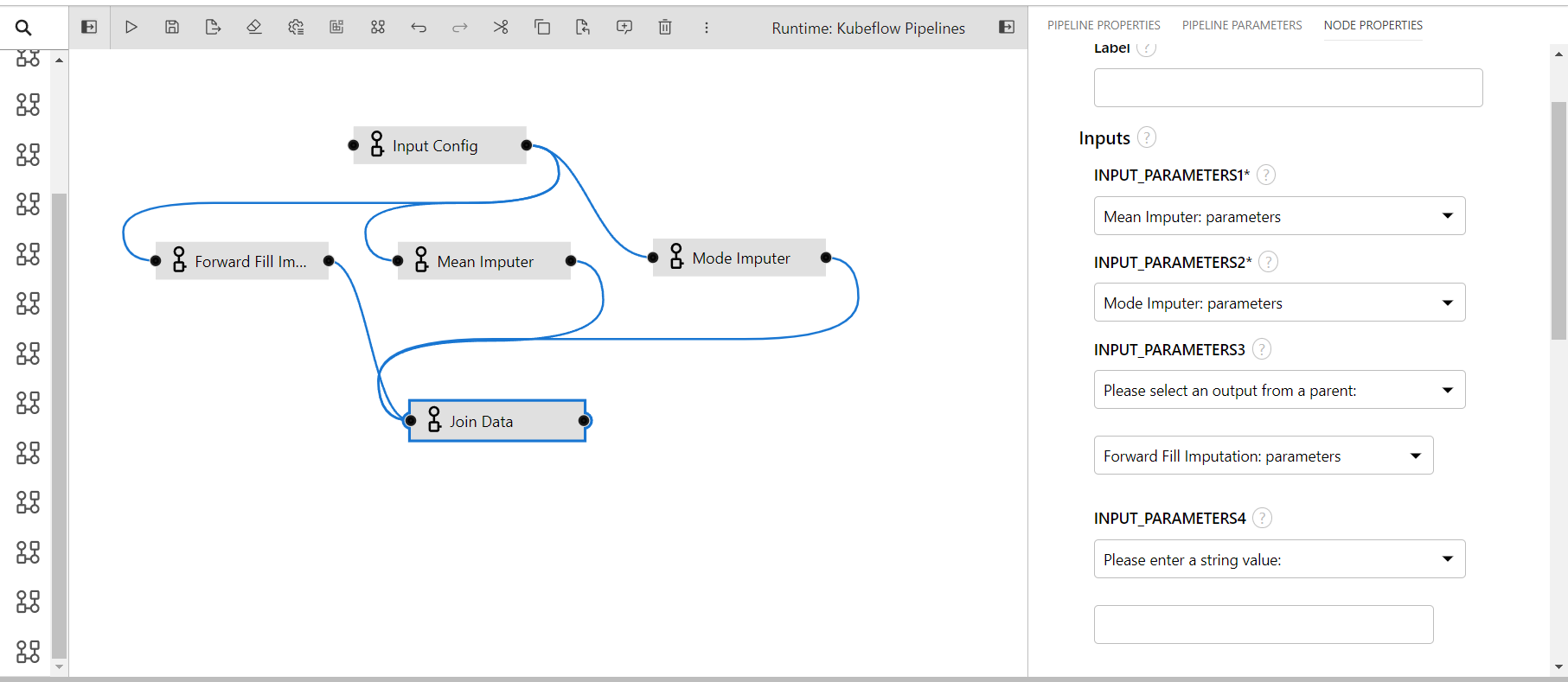
Task: Click Join Data output port
Action: tap(585, 421)
